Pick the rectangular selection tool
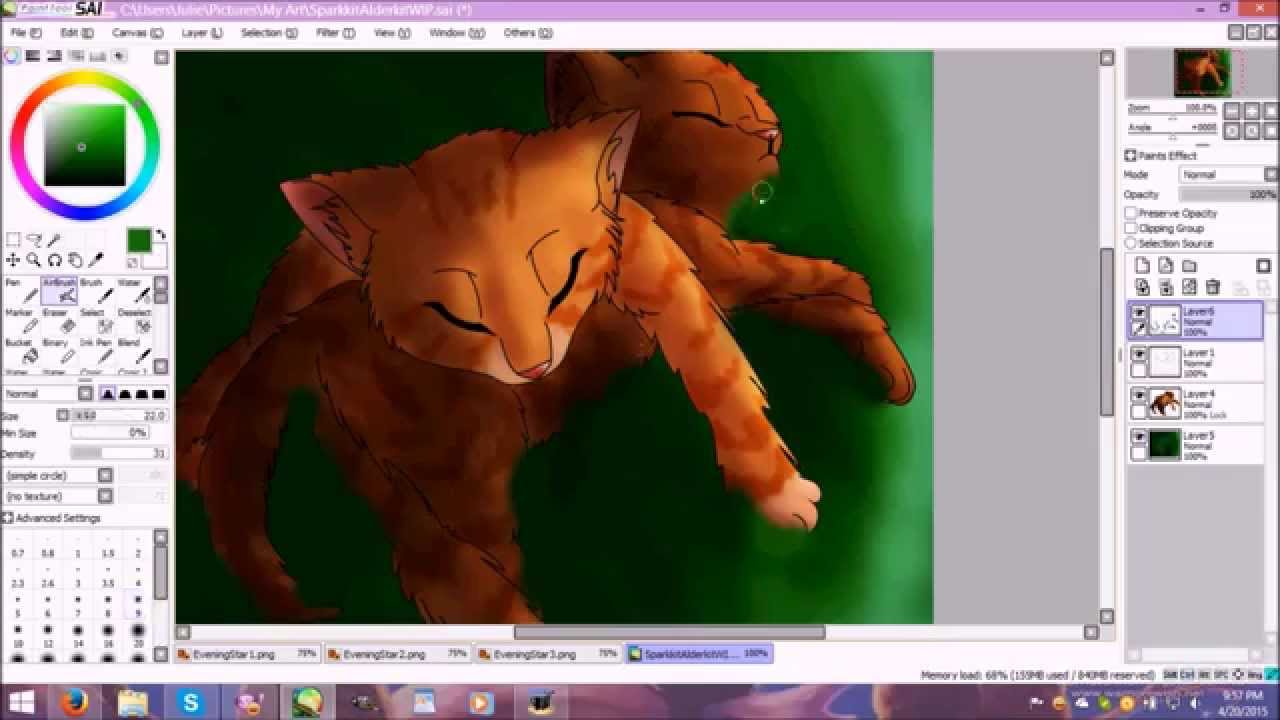 (x=13, y=240)
